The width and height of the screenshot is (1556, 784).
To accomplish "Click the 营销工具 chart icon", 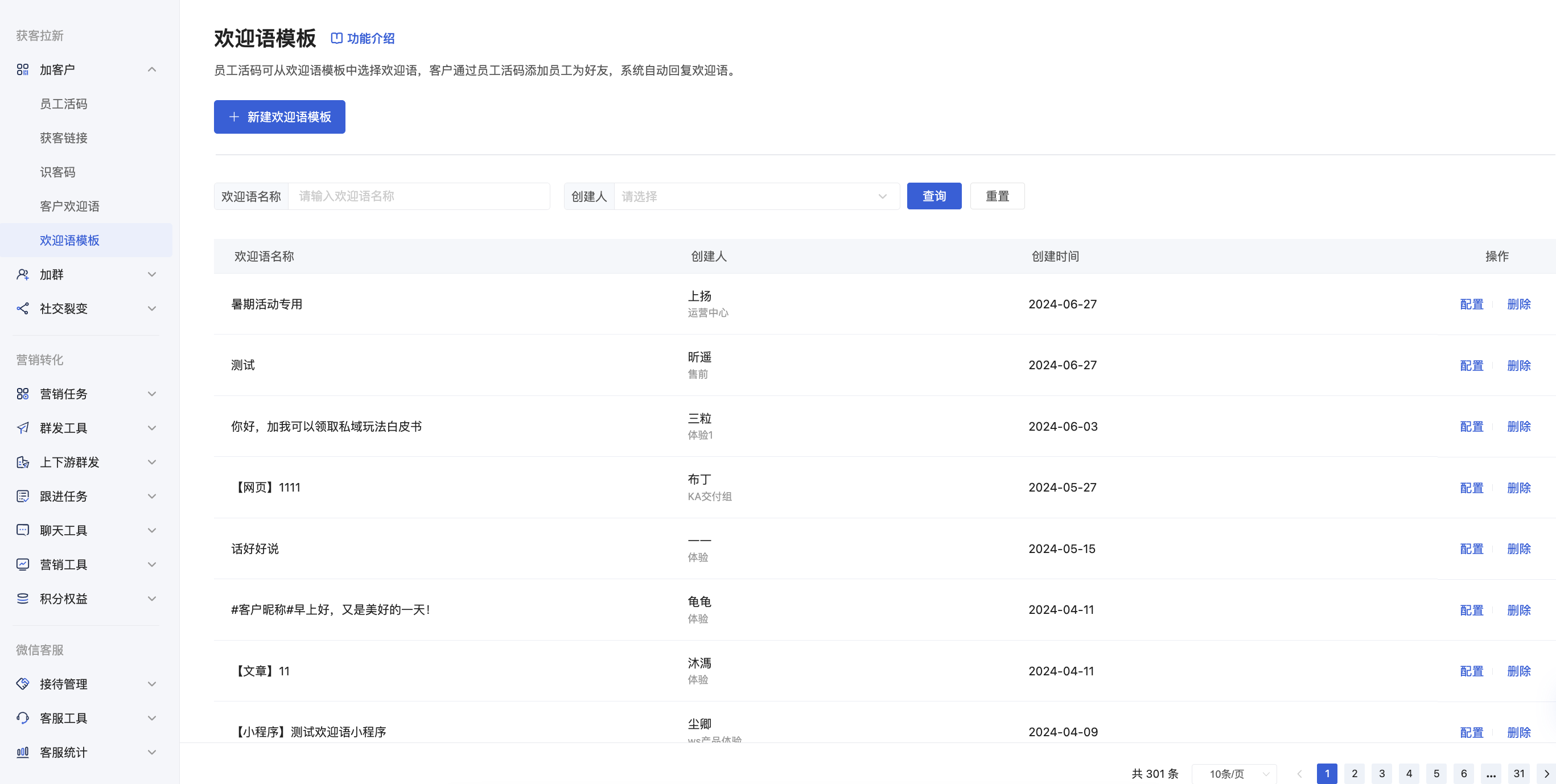I will [x=22, y=564].
